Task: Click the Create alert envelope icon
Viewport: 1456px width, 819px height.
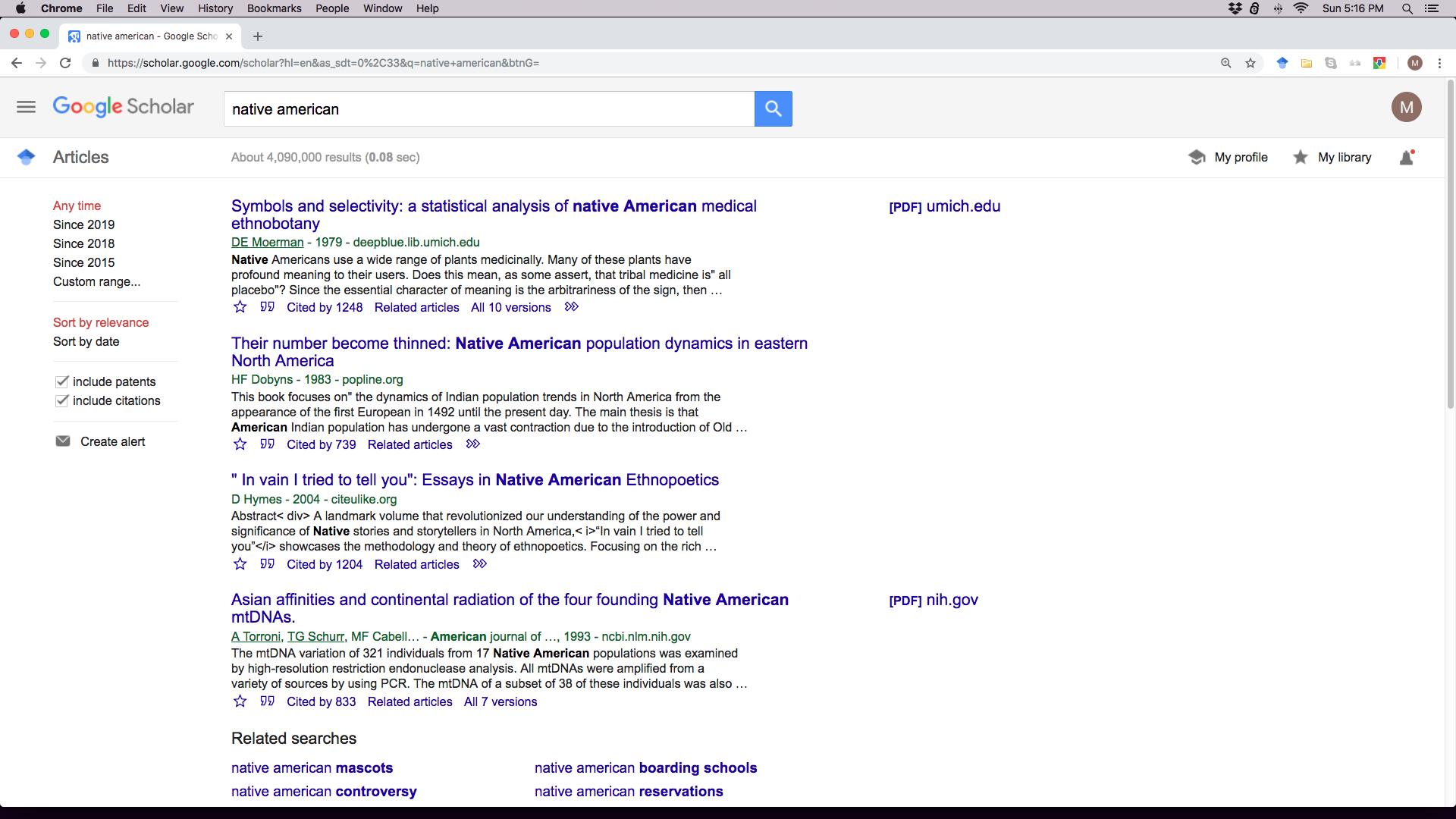Action: point(63,441)
